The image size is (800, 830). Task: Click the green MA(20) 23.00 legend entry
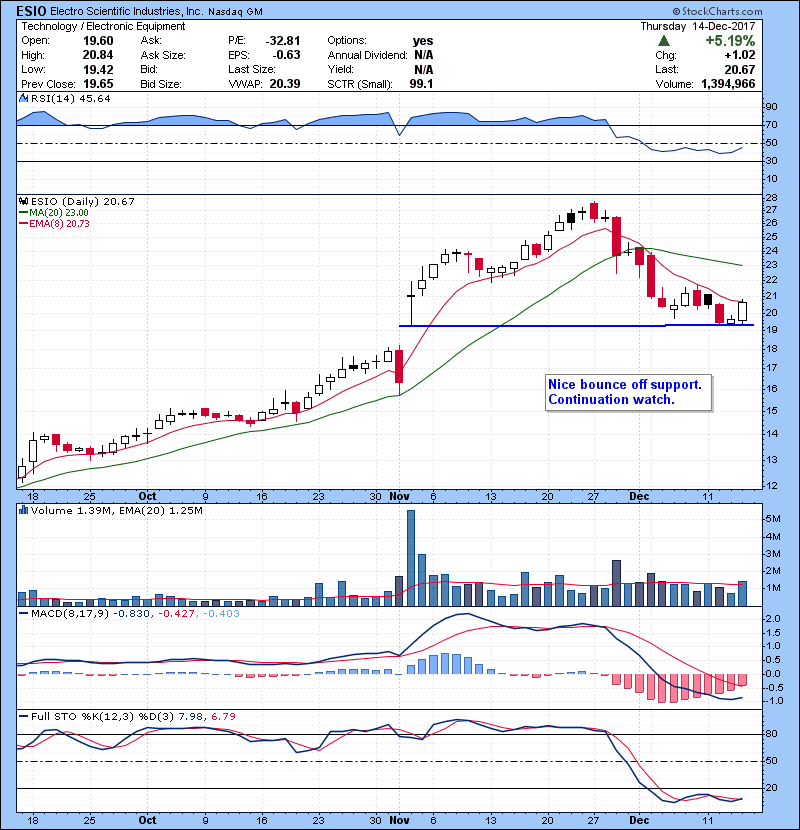[x=54, y=212]
